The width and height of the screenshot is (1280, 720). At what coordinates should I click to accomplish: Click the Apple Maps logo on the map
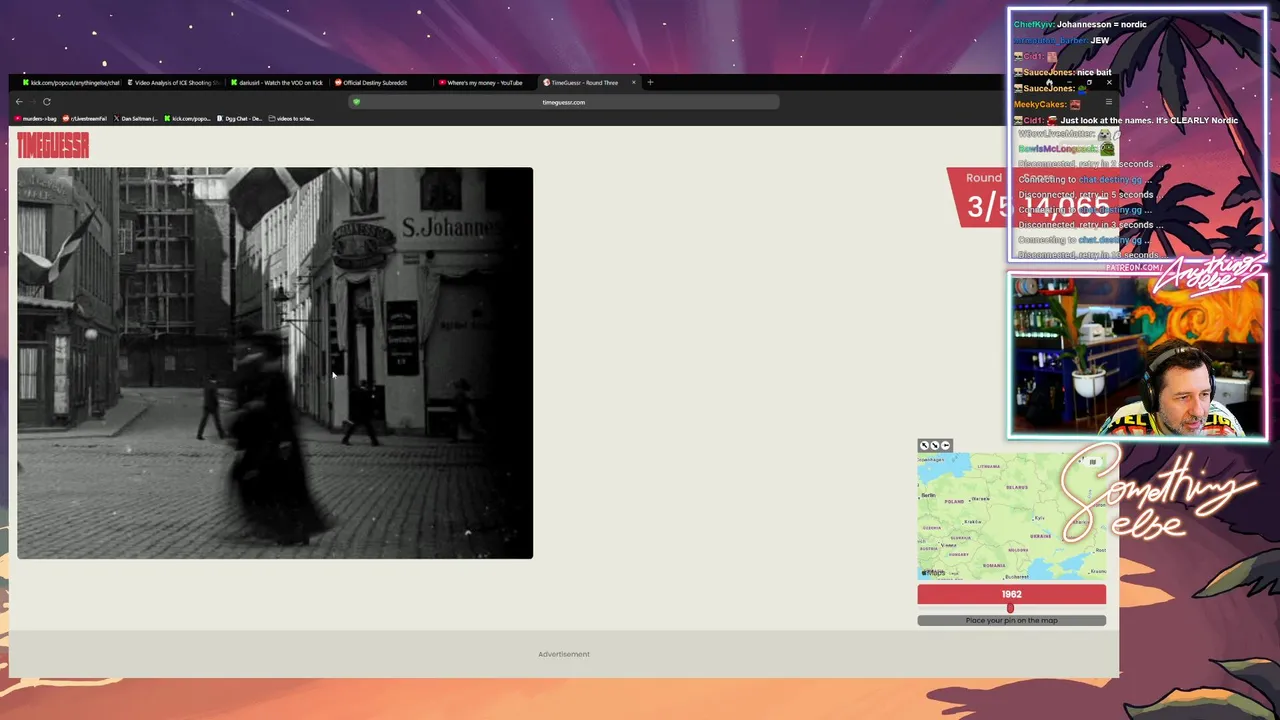(x=934, y=572)
